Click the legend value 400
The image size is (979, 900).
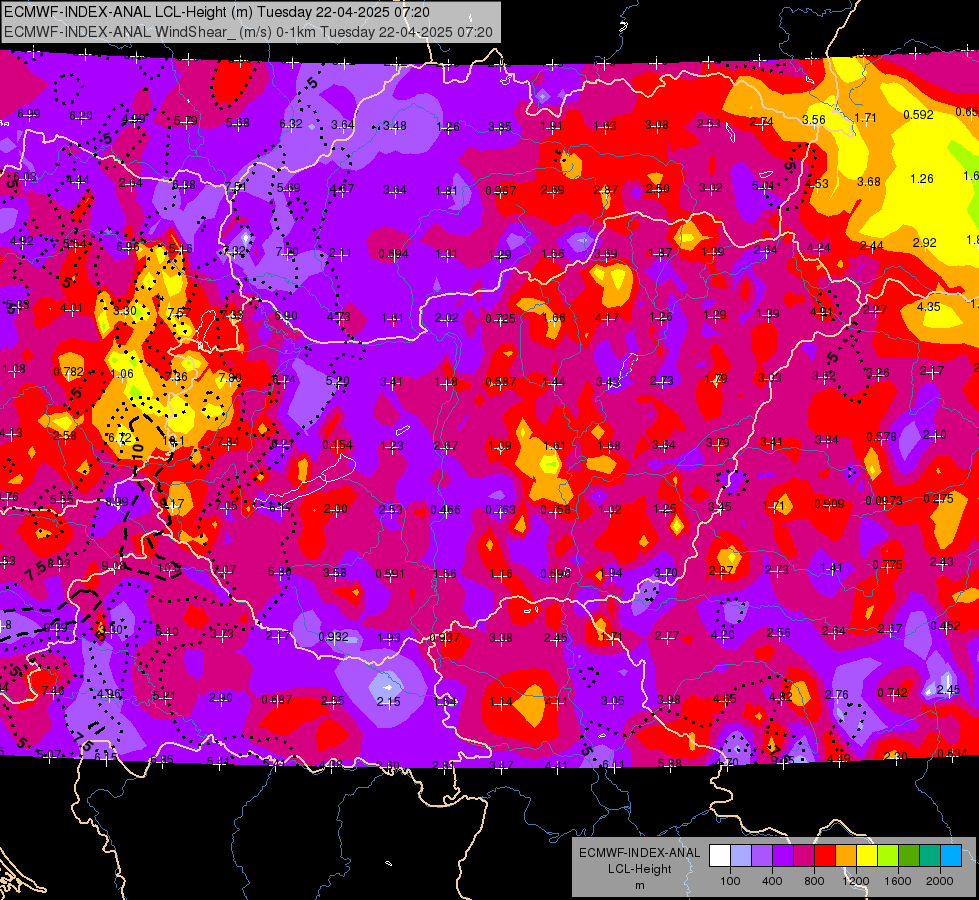coord(772,881)
